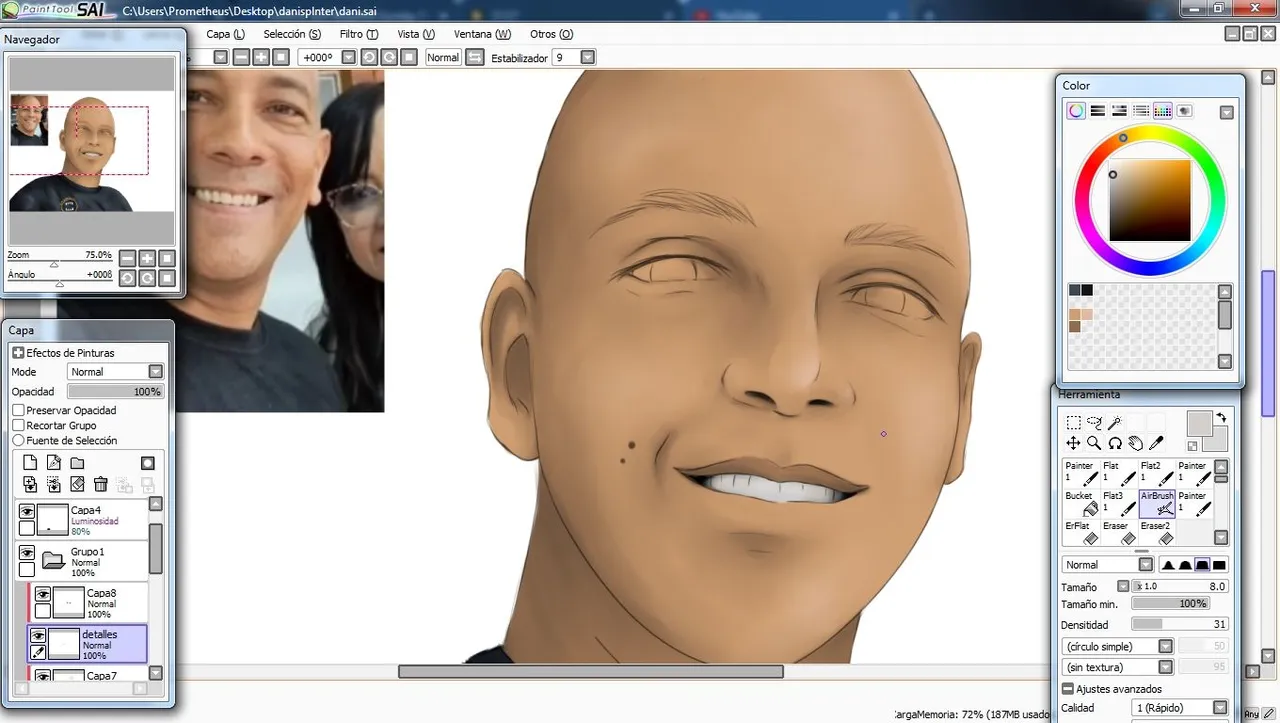Choose the Flat2 brush
This screenshot has height=723, width=1280.
pos(1157,473)
